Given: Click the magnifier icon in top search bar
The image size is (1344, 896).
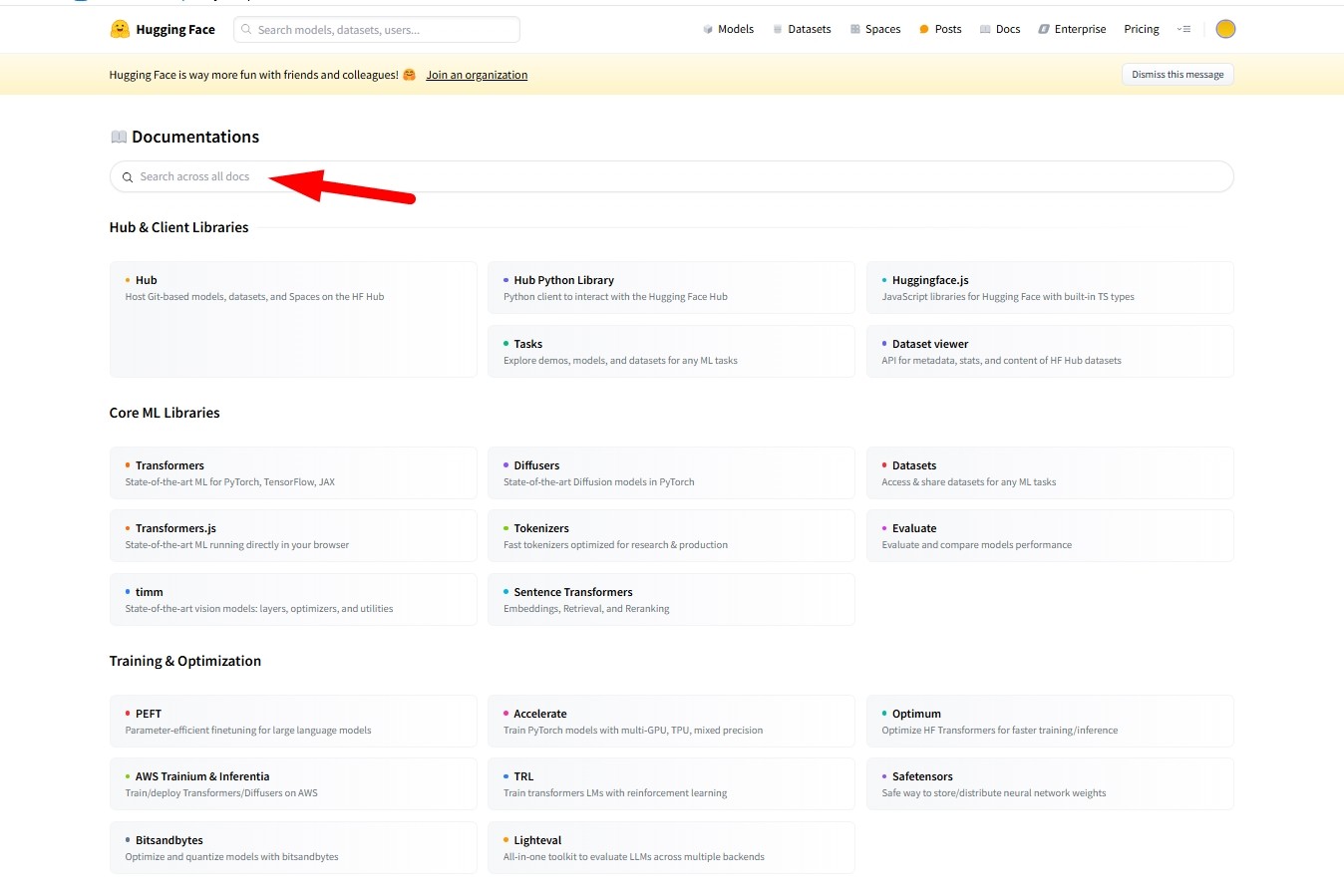Looking at the screenshot, I should tap(247, 30).
